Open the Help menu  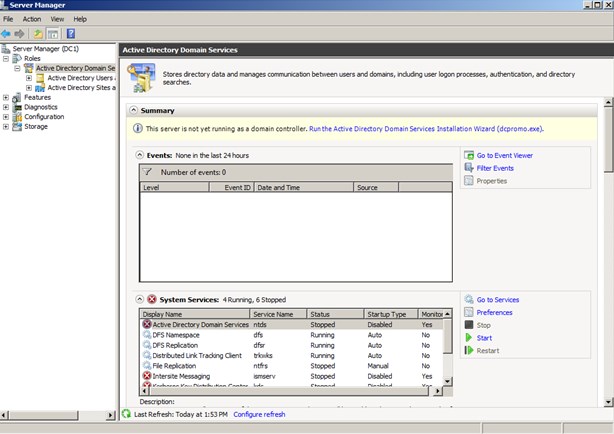(80, 19)
